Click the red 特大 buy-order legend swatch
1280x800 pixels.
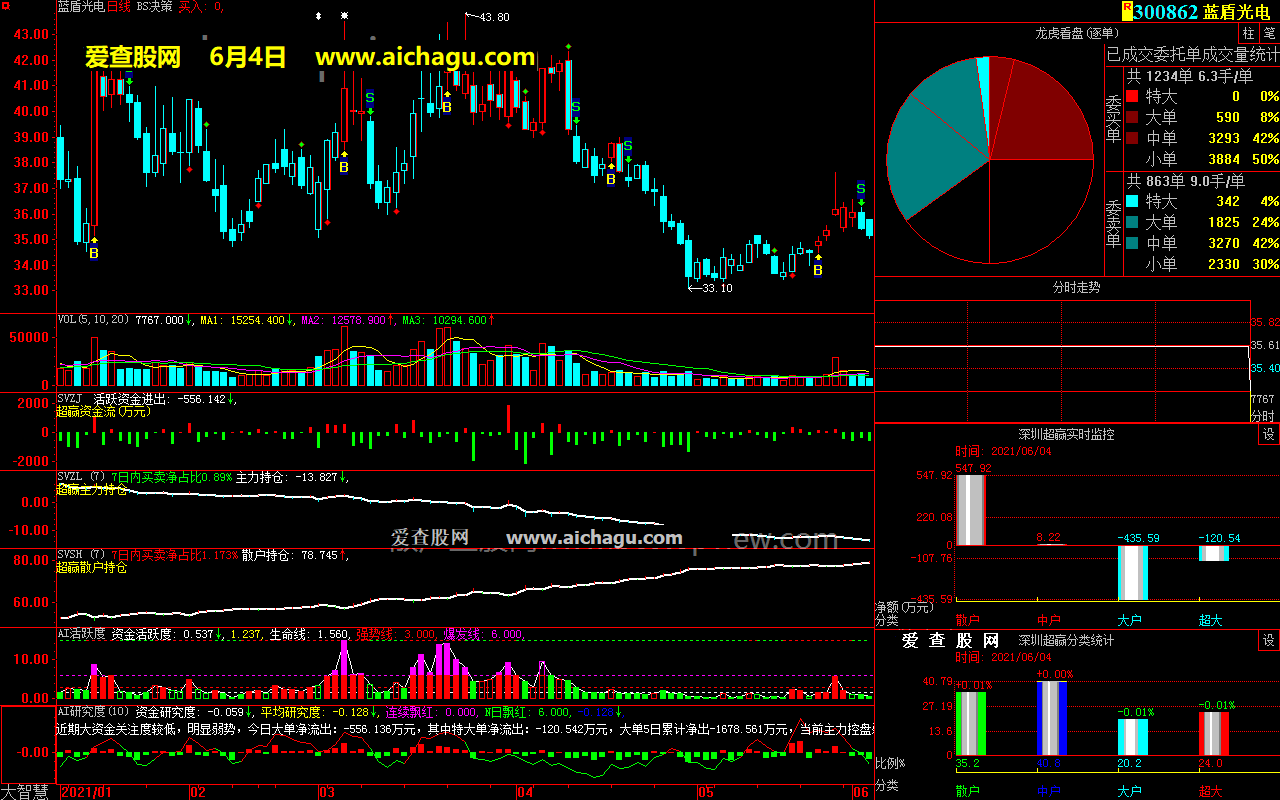pyautogui.click(x=1132, y=97)
